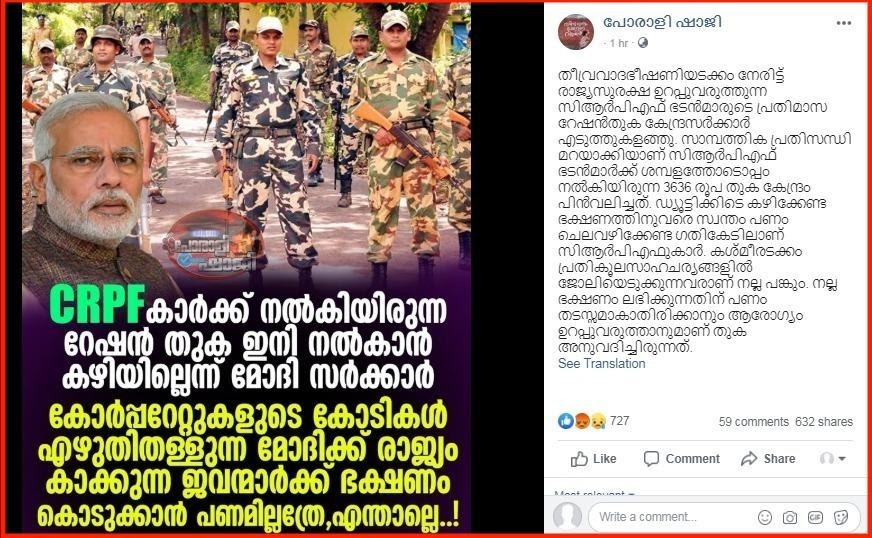
Task: Click the Share arrow icon
Action: coord(749,459)
